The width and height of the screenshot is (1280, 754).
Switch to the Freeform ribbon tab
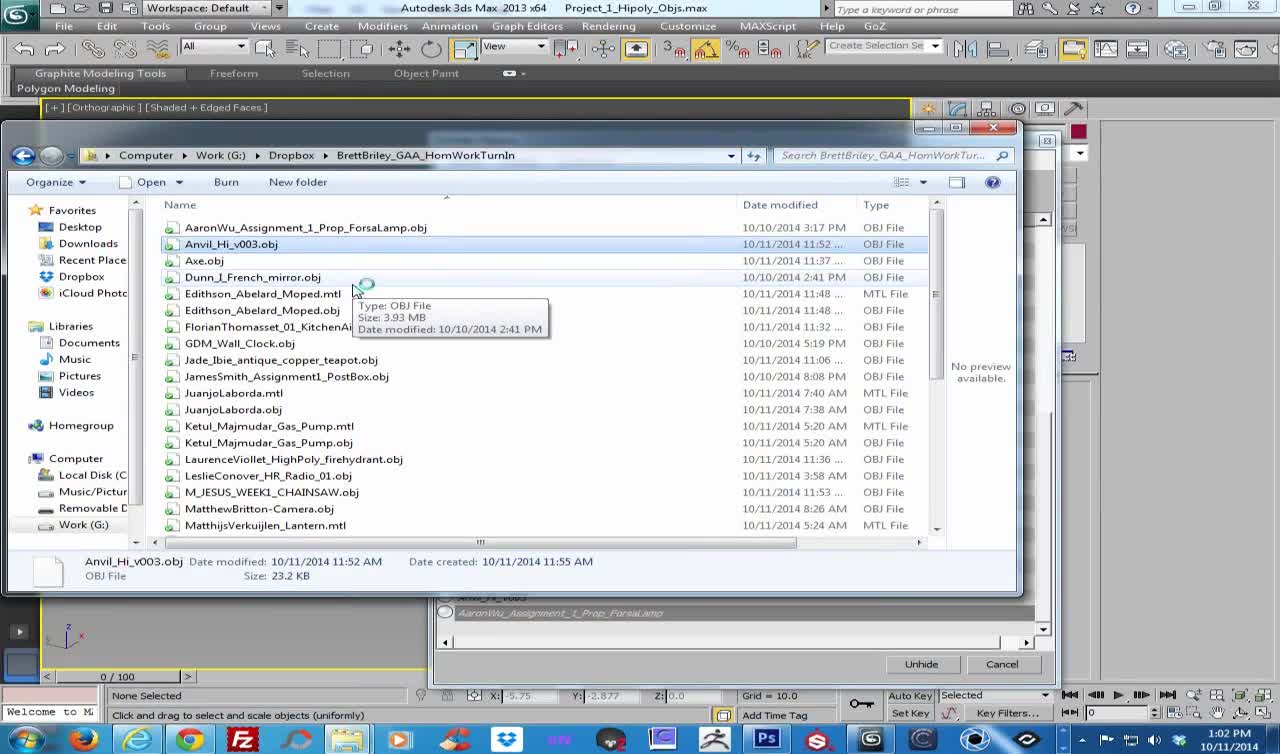[233, 73]
